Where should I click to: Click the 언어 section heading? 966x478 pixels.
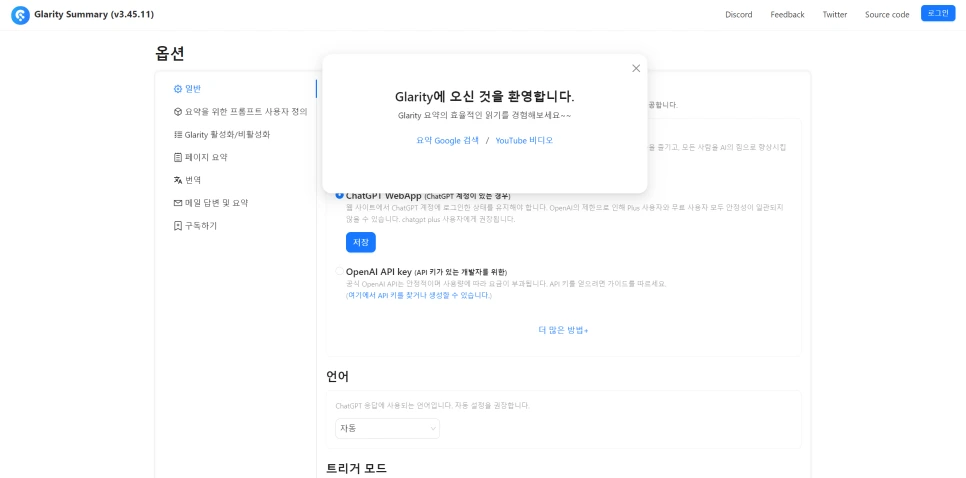point(338,376)
